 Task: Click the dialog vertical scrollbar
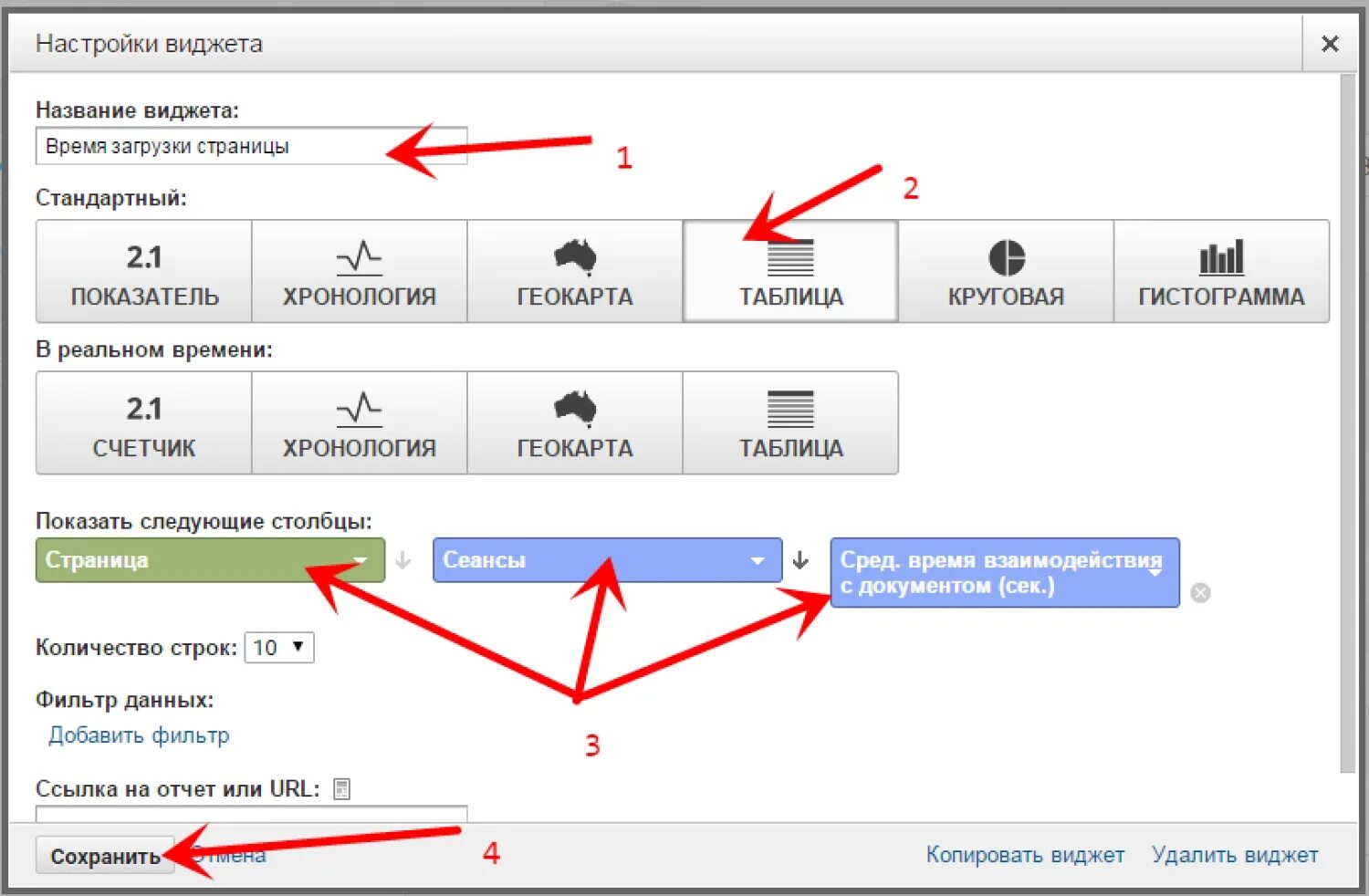coord(1348,424)
